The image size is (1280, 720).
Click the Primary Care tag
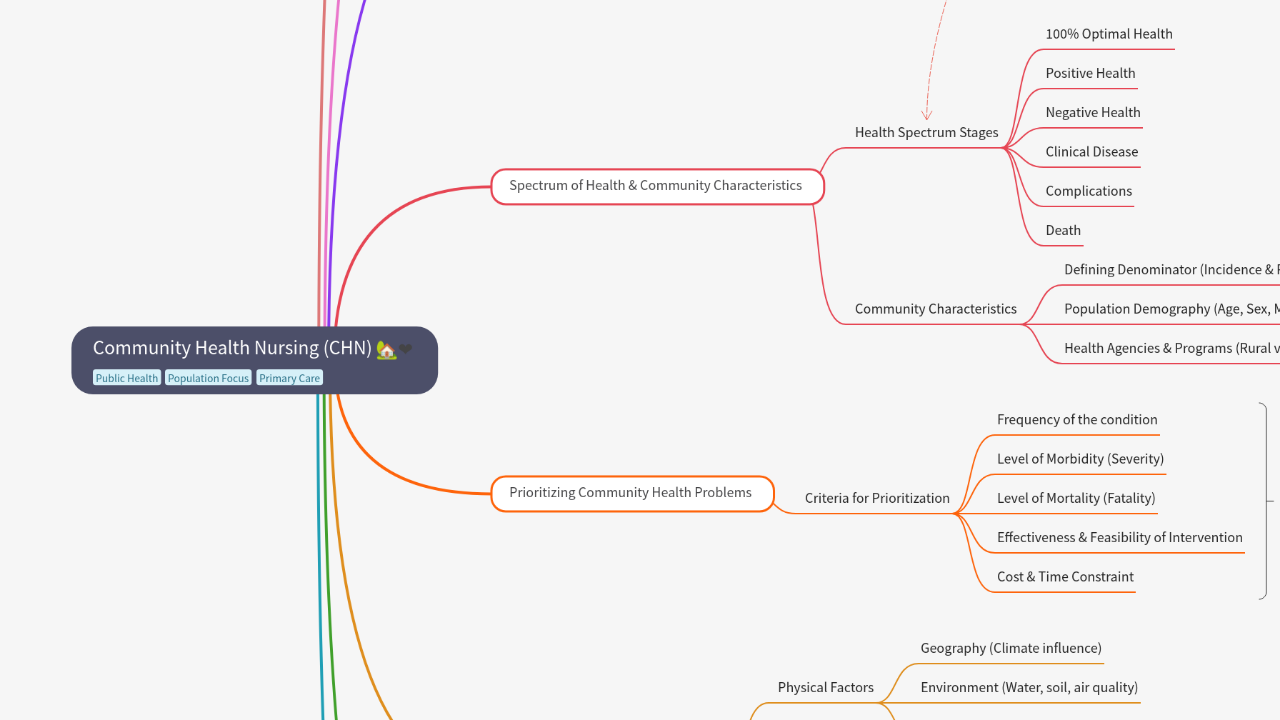[290, 378]
